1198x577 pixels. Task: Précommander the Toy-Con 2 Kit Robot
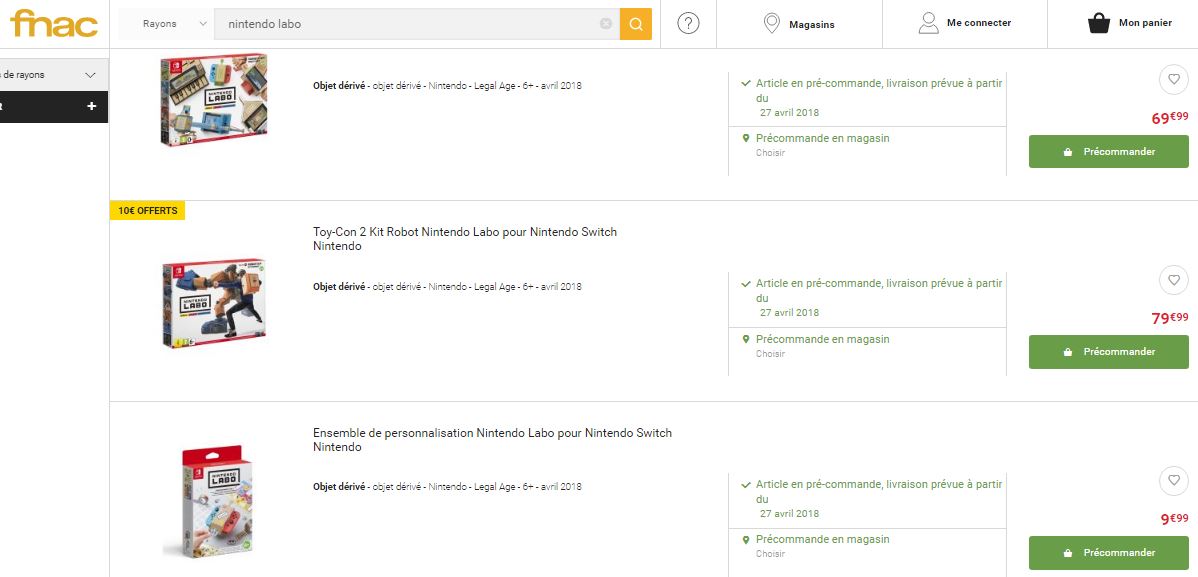pyautogui.click(x=1109, y=352)
